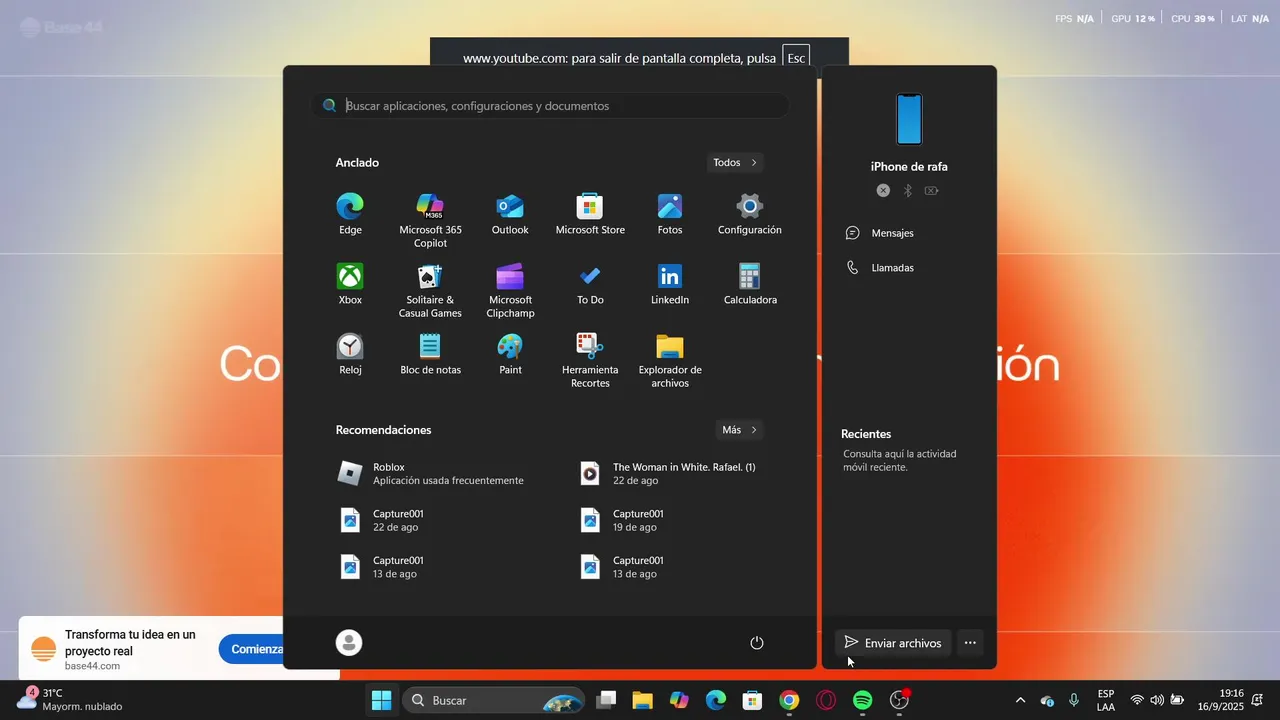Click the phone Bluetooth status icon

908,190
